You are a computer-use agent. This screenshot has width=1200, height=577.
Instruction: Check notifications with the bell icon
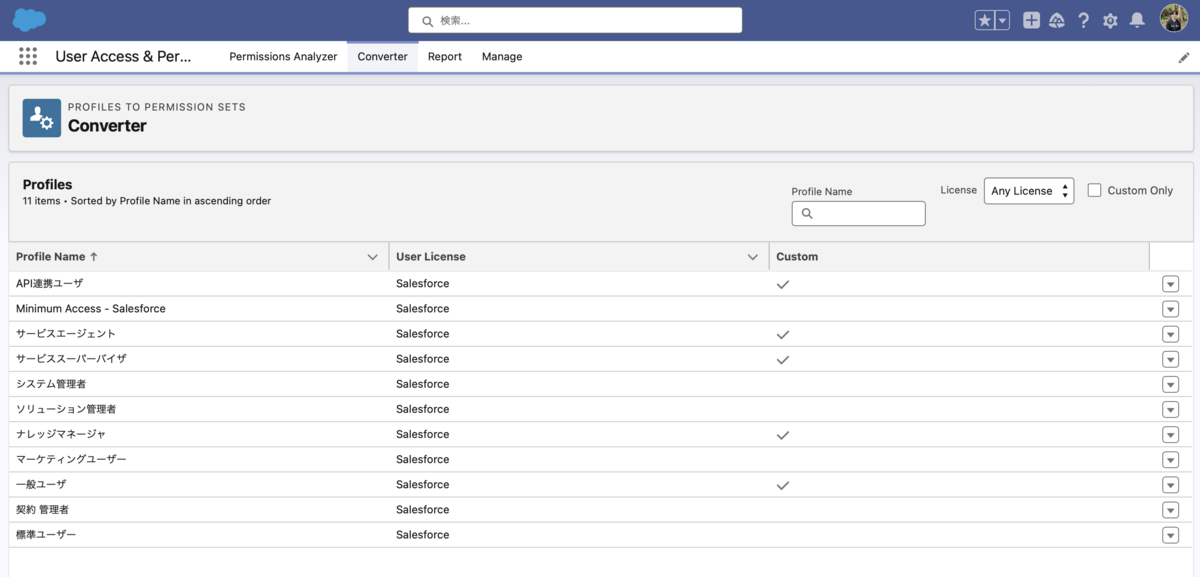pos(1136,20)
